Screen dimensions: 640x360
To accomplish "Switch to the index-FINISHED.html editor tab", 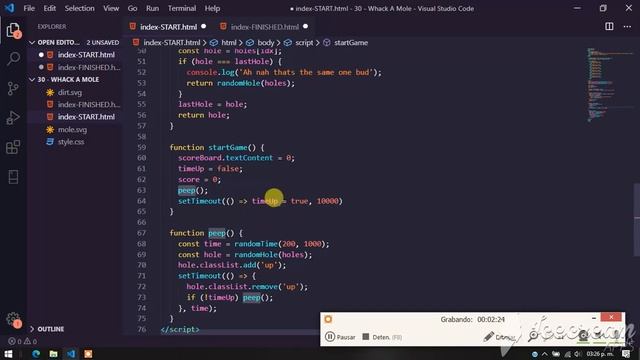I will [x=265, y=27].
